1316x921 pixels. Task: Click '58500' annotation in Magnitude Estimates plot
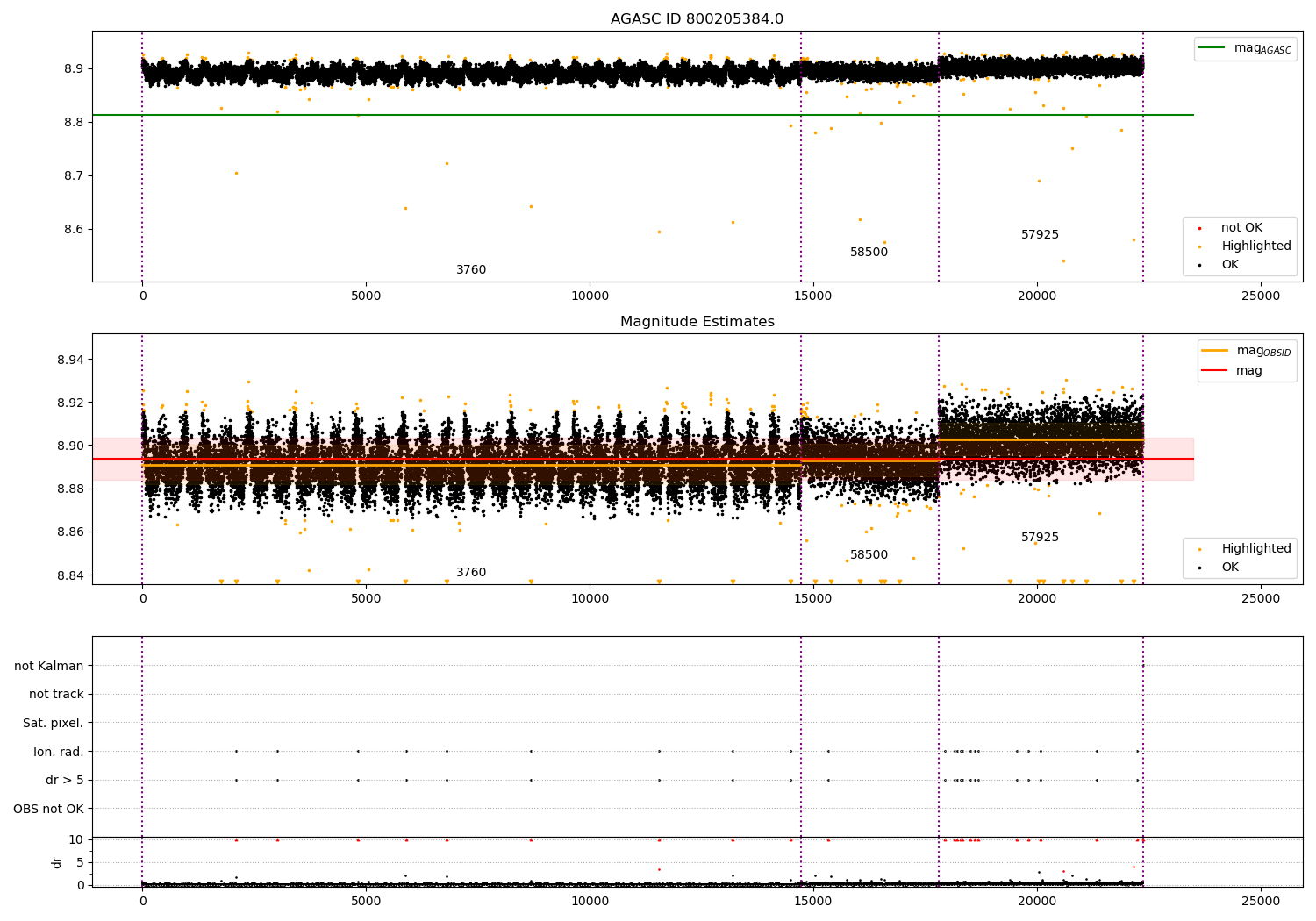point(869,555)
